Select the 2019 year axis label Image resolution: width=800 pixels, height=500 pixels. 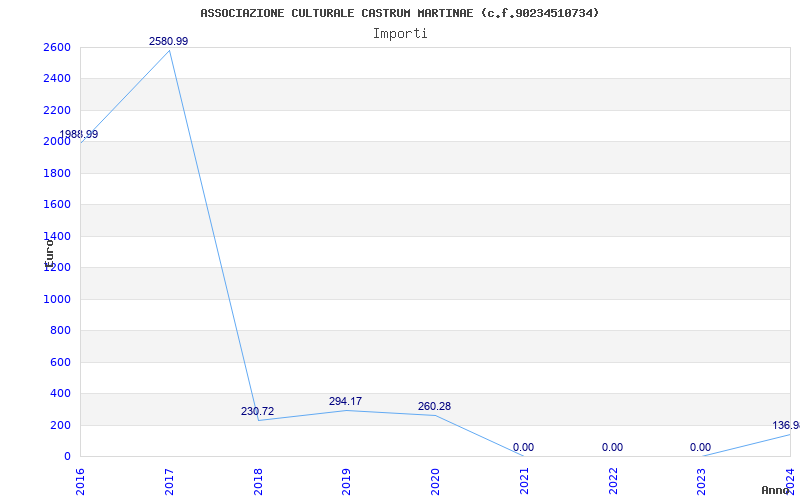click(x=346, y=482)
